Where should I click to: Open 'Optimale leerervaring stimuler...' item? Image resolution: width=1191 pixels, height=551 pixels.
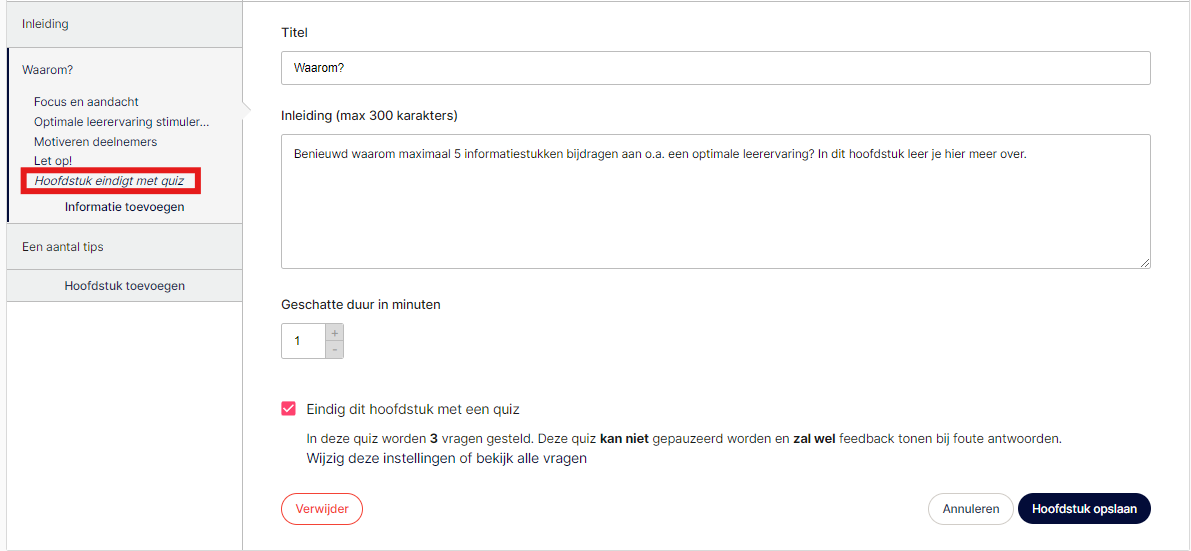coord(122,122)
